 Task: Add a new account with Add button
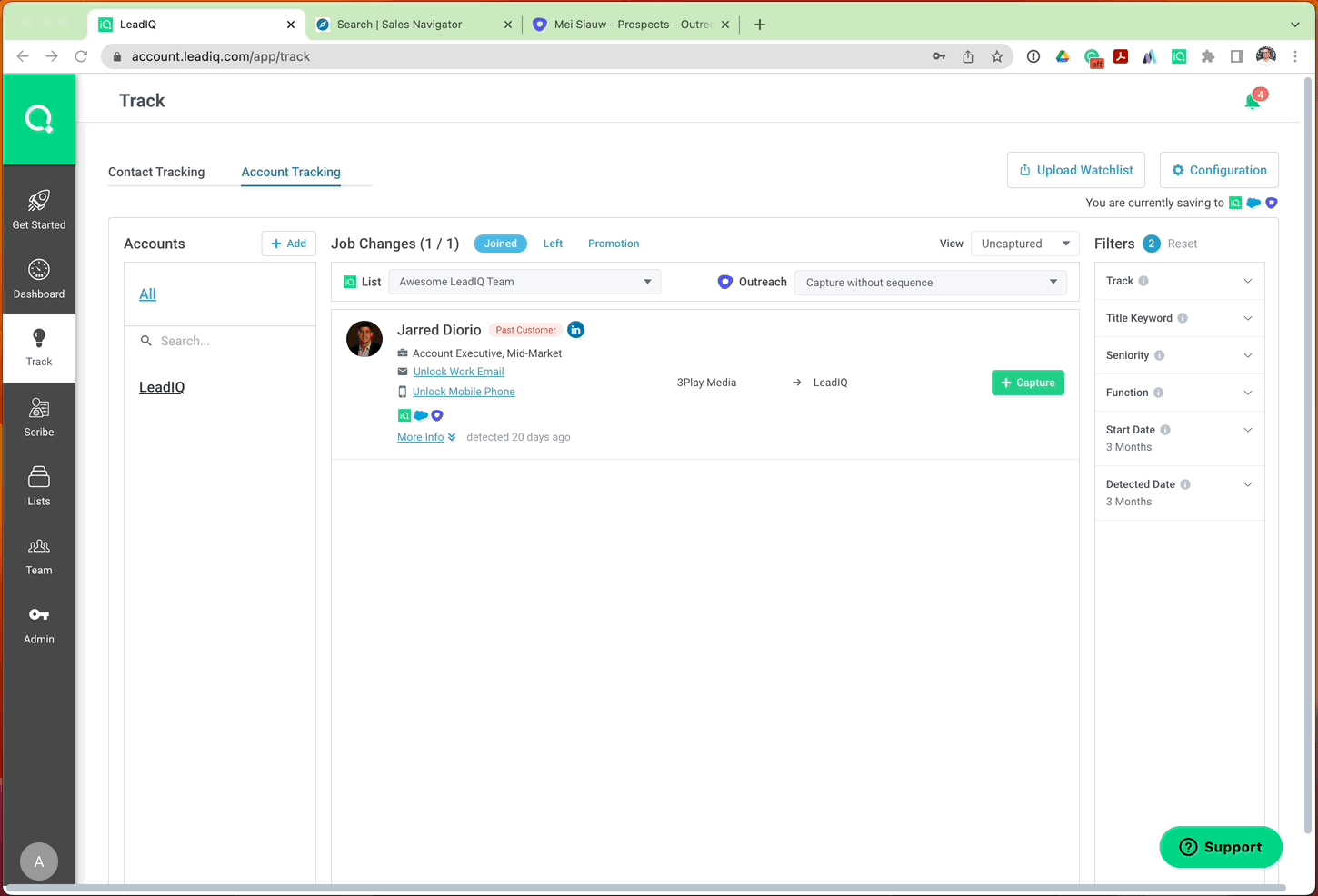289,244
